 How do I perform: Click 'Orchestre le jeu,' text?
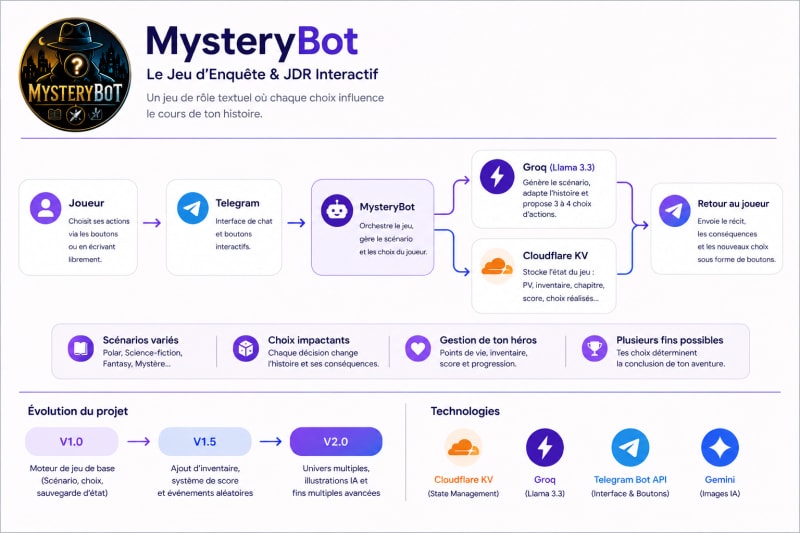[386, 225]
